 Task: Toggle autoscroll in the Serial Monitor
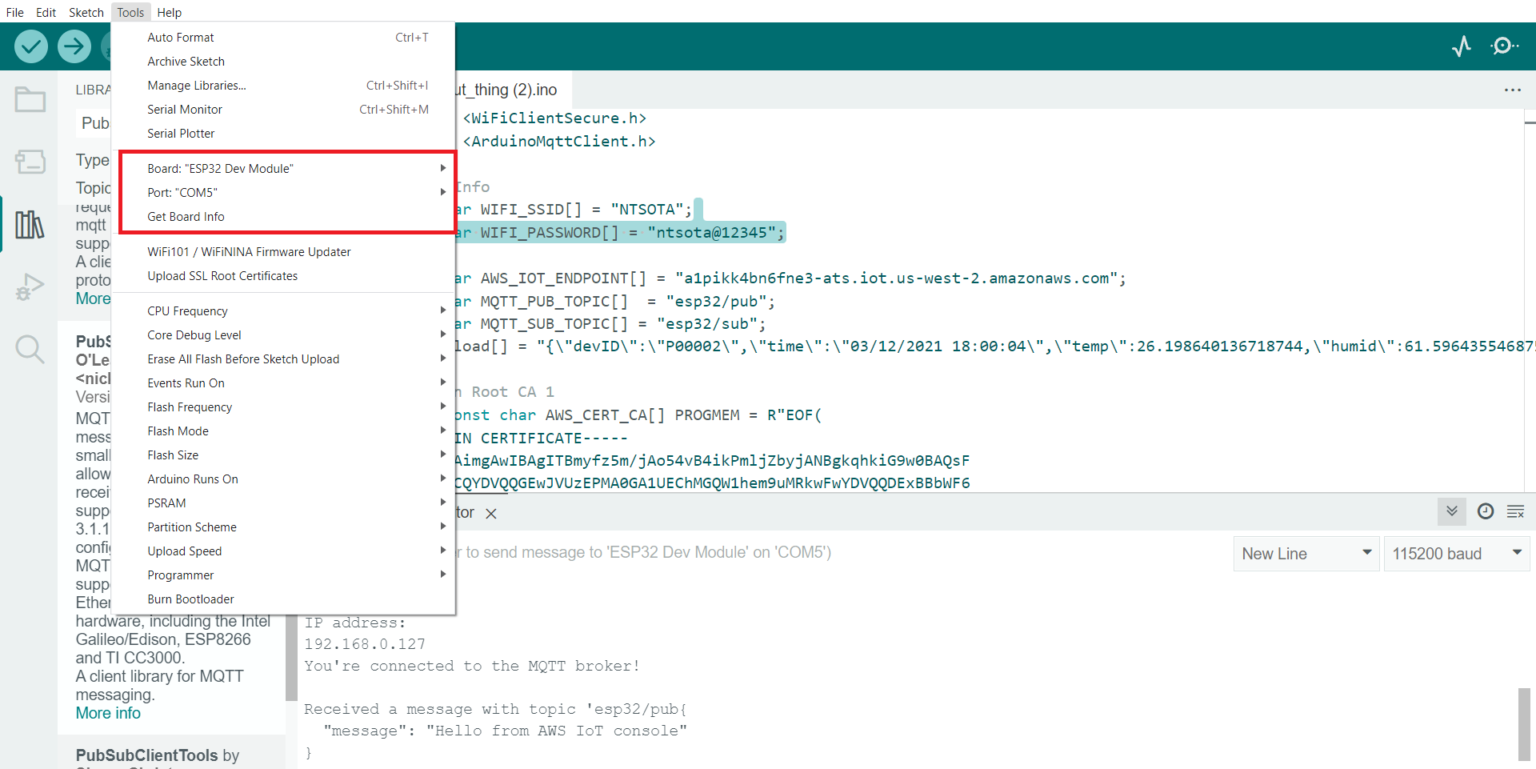pos(1451,511)
